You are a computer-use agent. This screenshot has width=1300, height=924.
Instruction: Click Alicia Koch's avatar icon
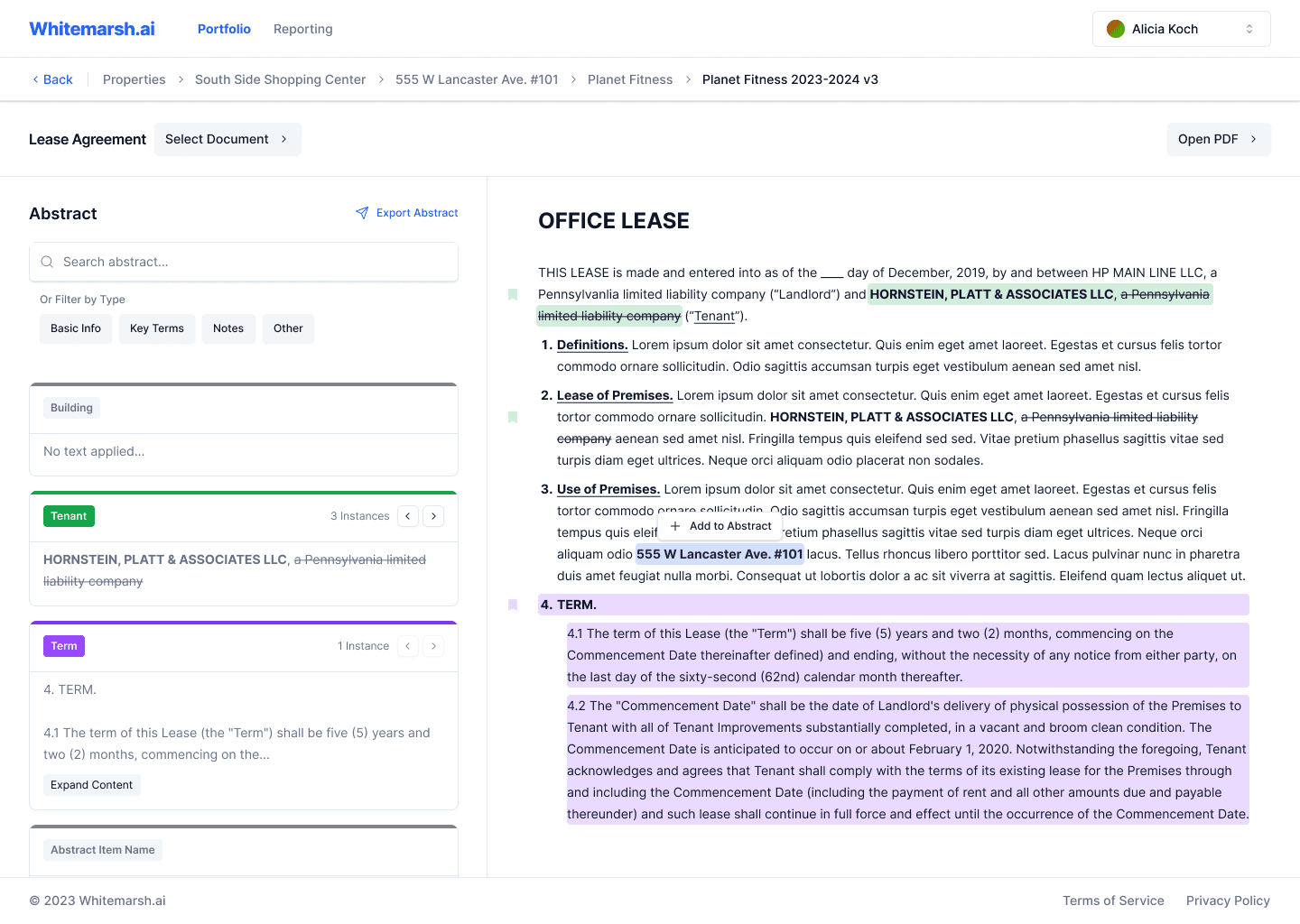coord(1116,29)
